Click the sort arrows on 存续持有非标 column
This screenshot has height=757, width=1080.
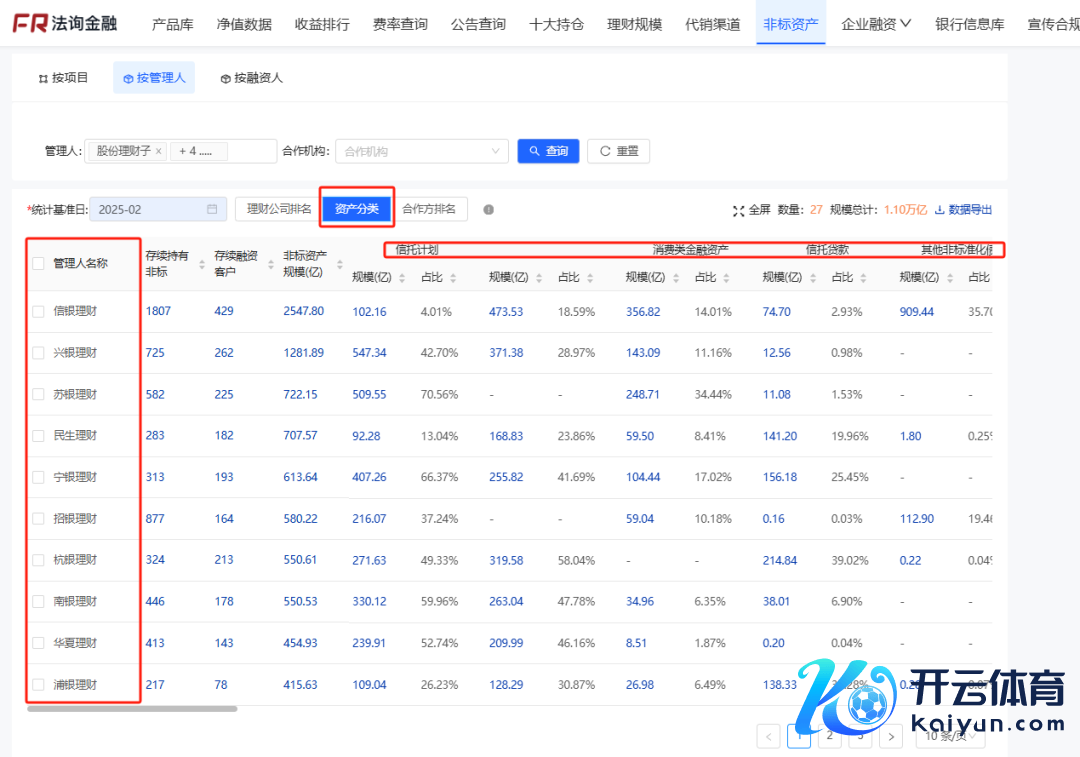point(203,264)
